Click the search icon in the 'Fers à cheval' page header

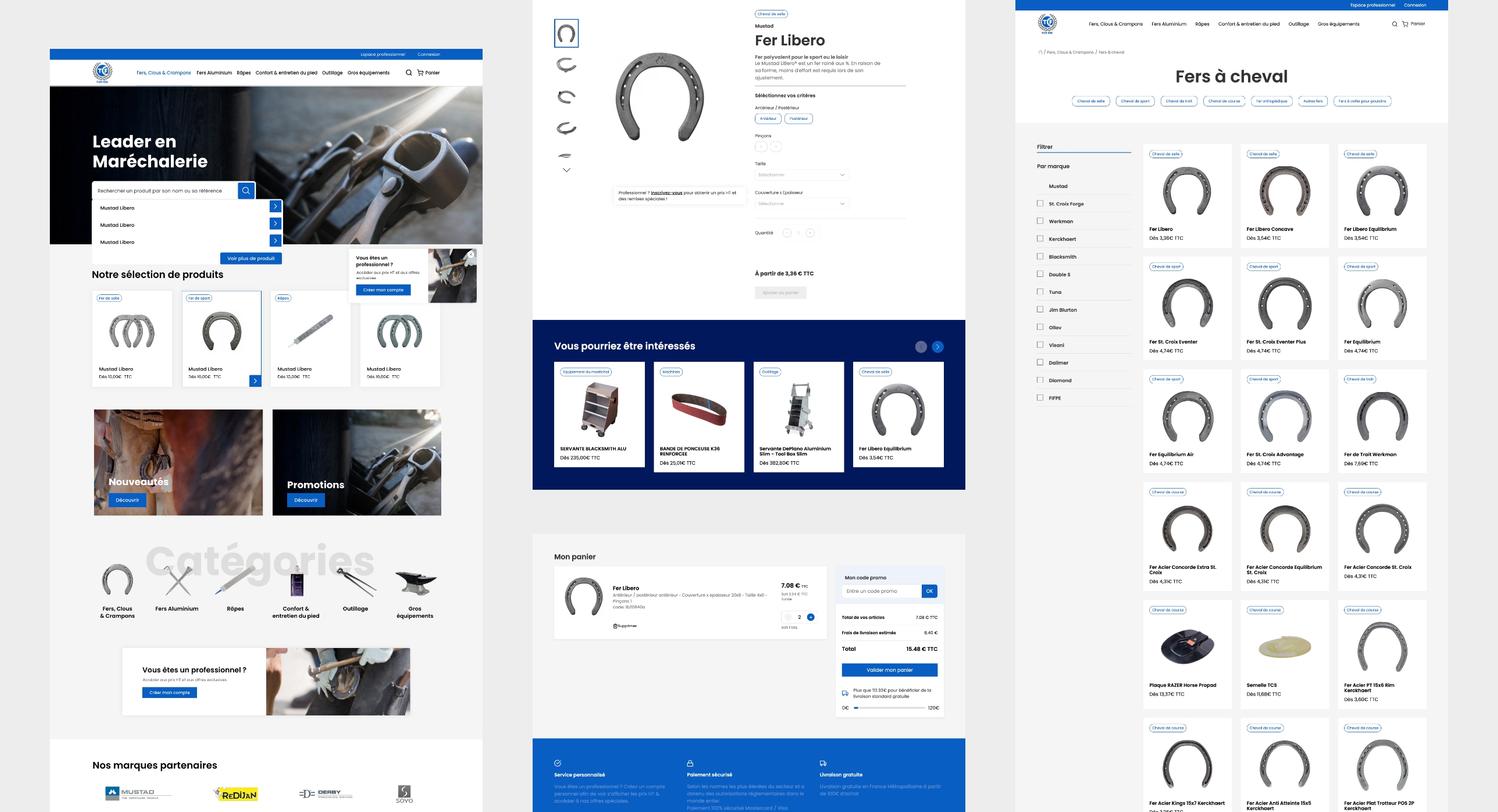[x=1395, y=24]
